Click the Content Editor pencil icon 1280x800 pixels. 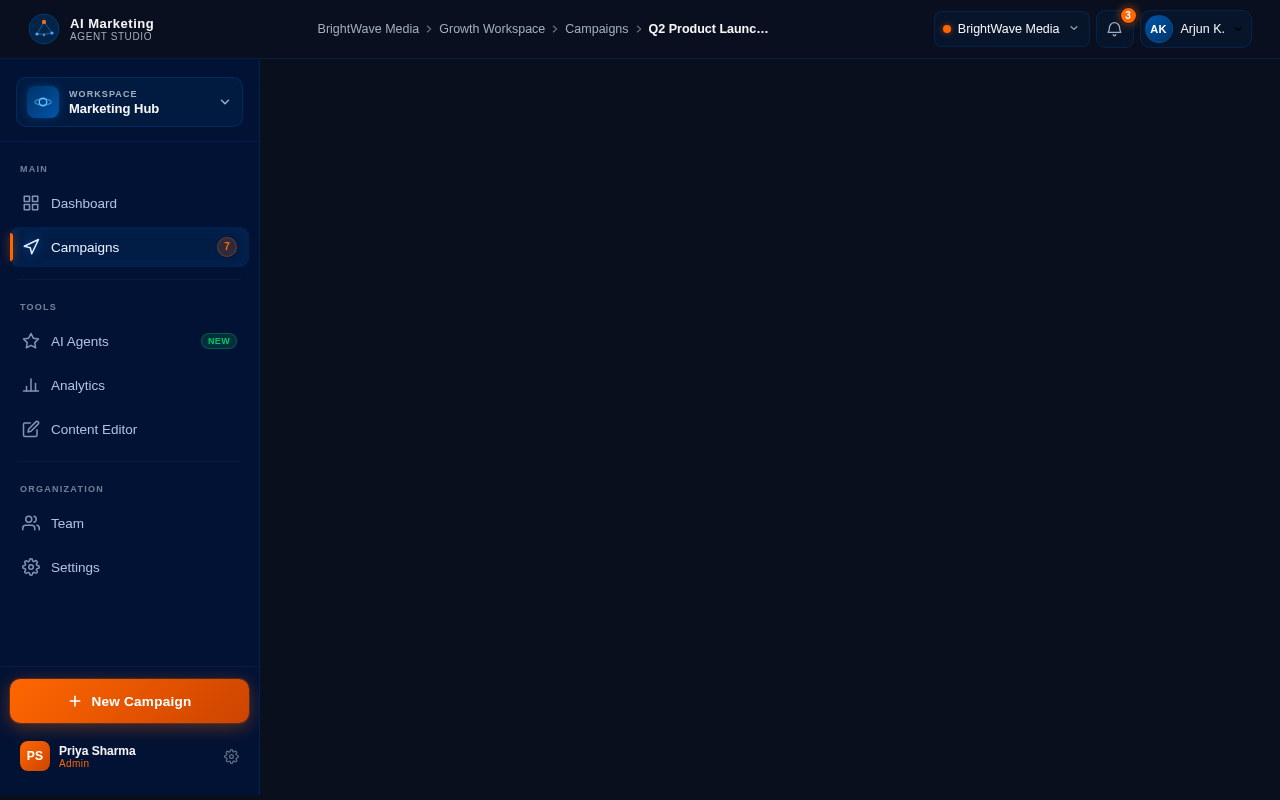(x=31, y=429)
